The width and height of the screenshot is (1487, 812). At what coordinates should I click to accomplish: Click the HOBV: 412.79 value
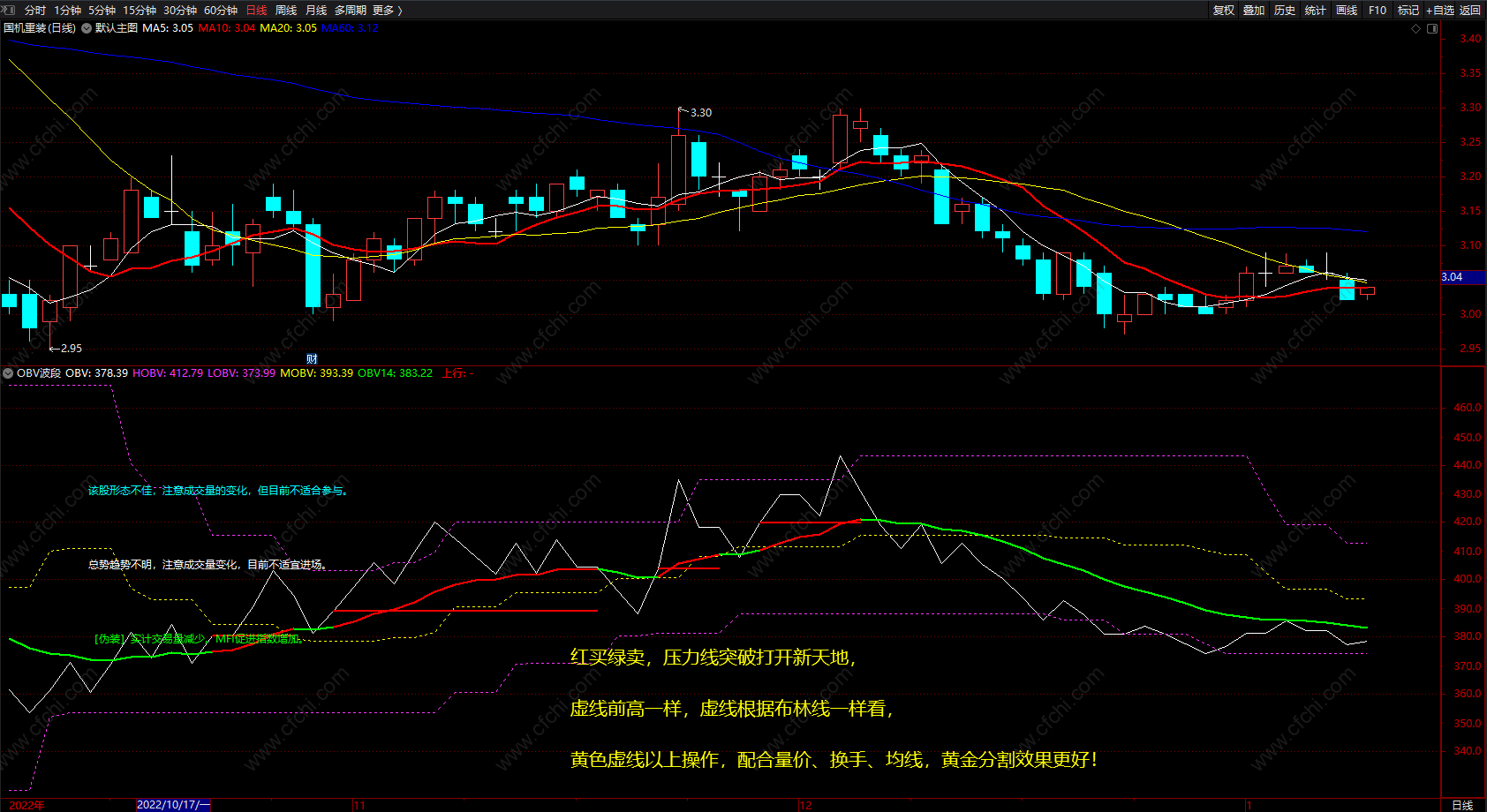(x=168, y=373)
